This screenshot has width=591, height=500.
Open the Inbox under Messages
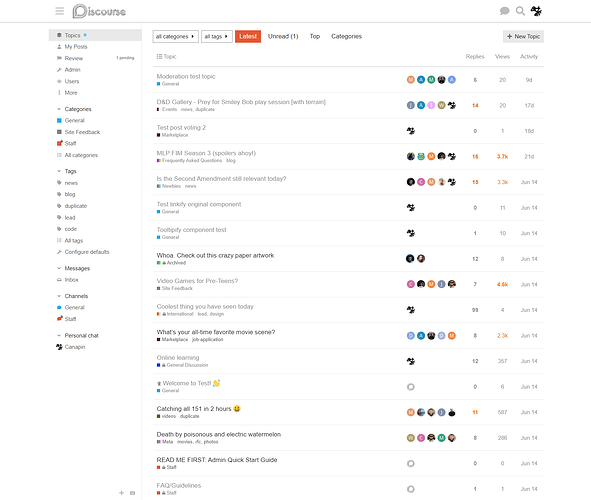point(71,280)
